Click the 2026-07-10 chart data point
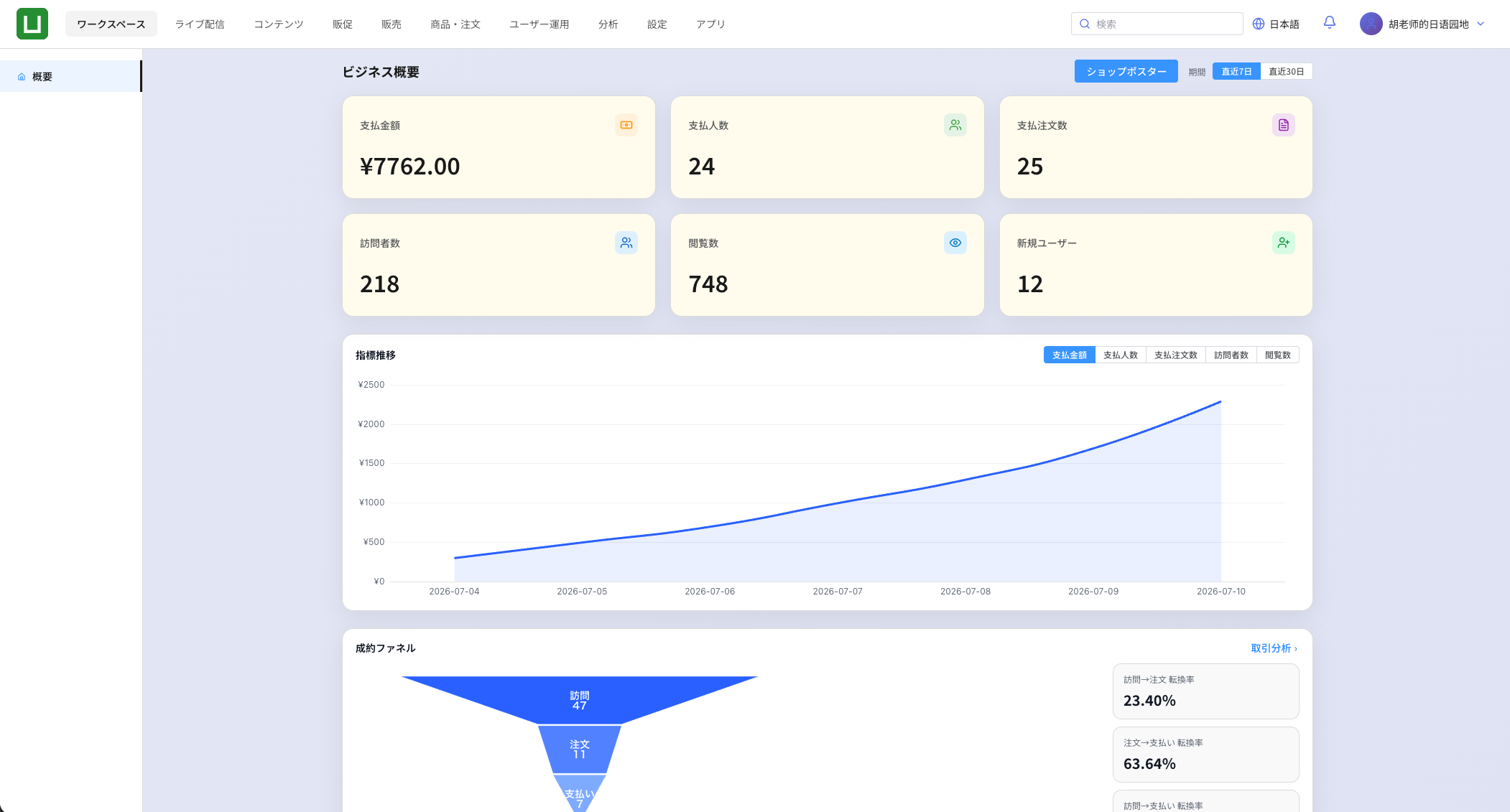Viewport: 1510px width, 812px height. [x=1220, y=401]
